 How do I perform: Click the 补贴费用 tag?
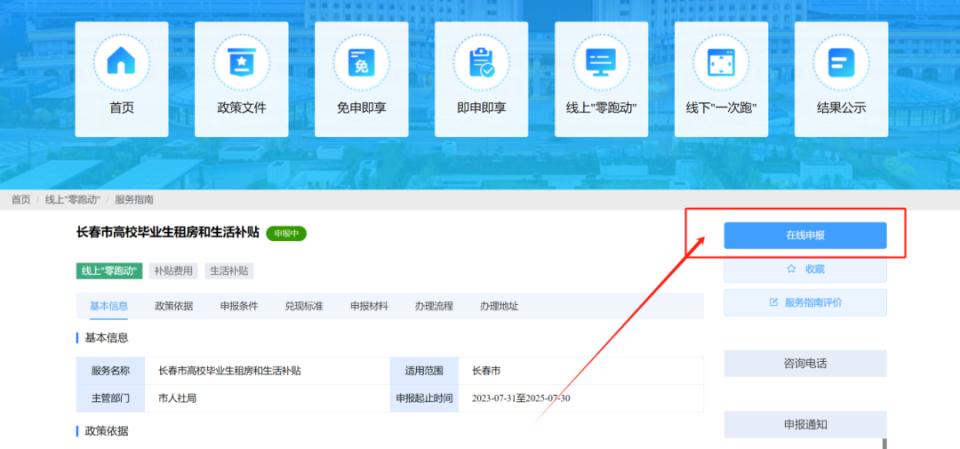pyautogui.click(x=173, y=271)
